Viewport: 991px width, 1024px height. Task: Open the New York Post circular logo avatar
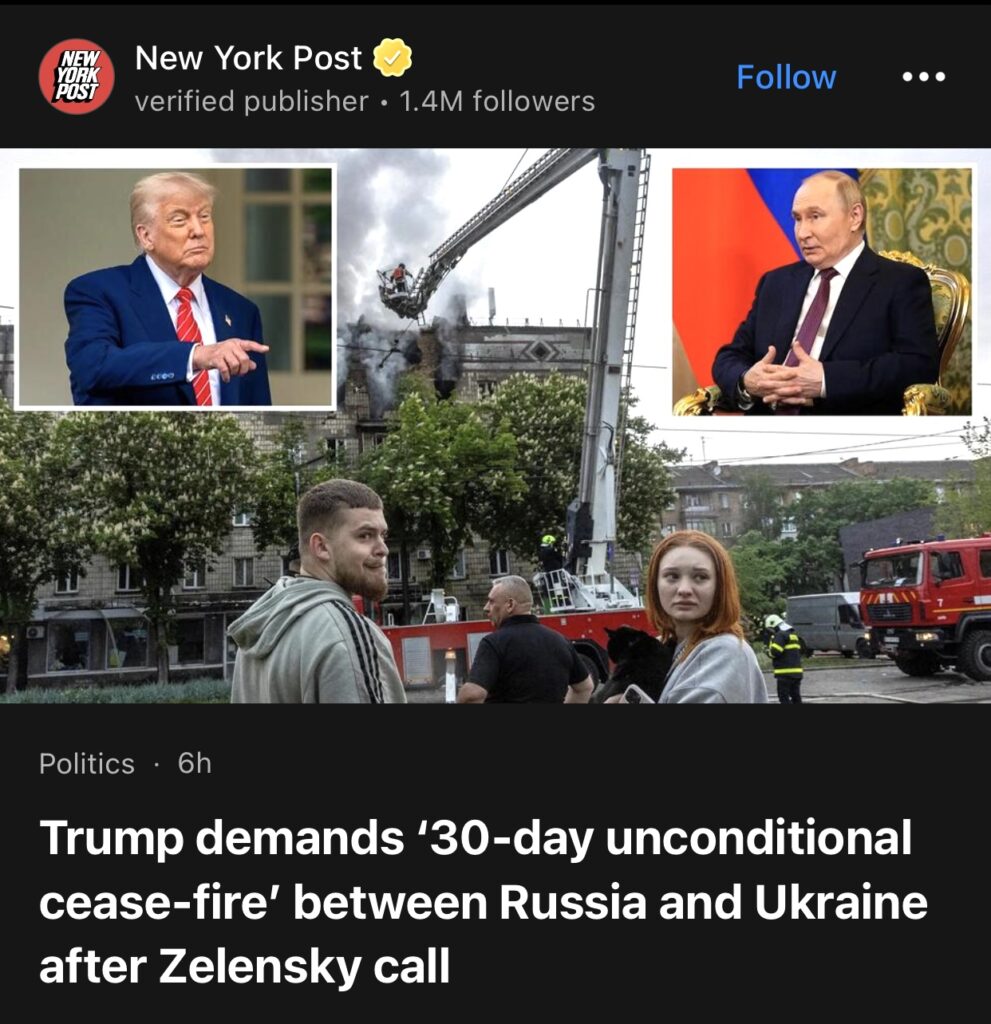point(76,76)
